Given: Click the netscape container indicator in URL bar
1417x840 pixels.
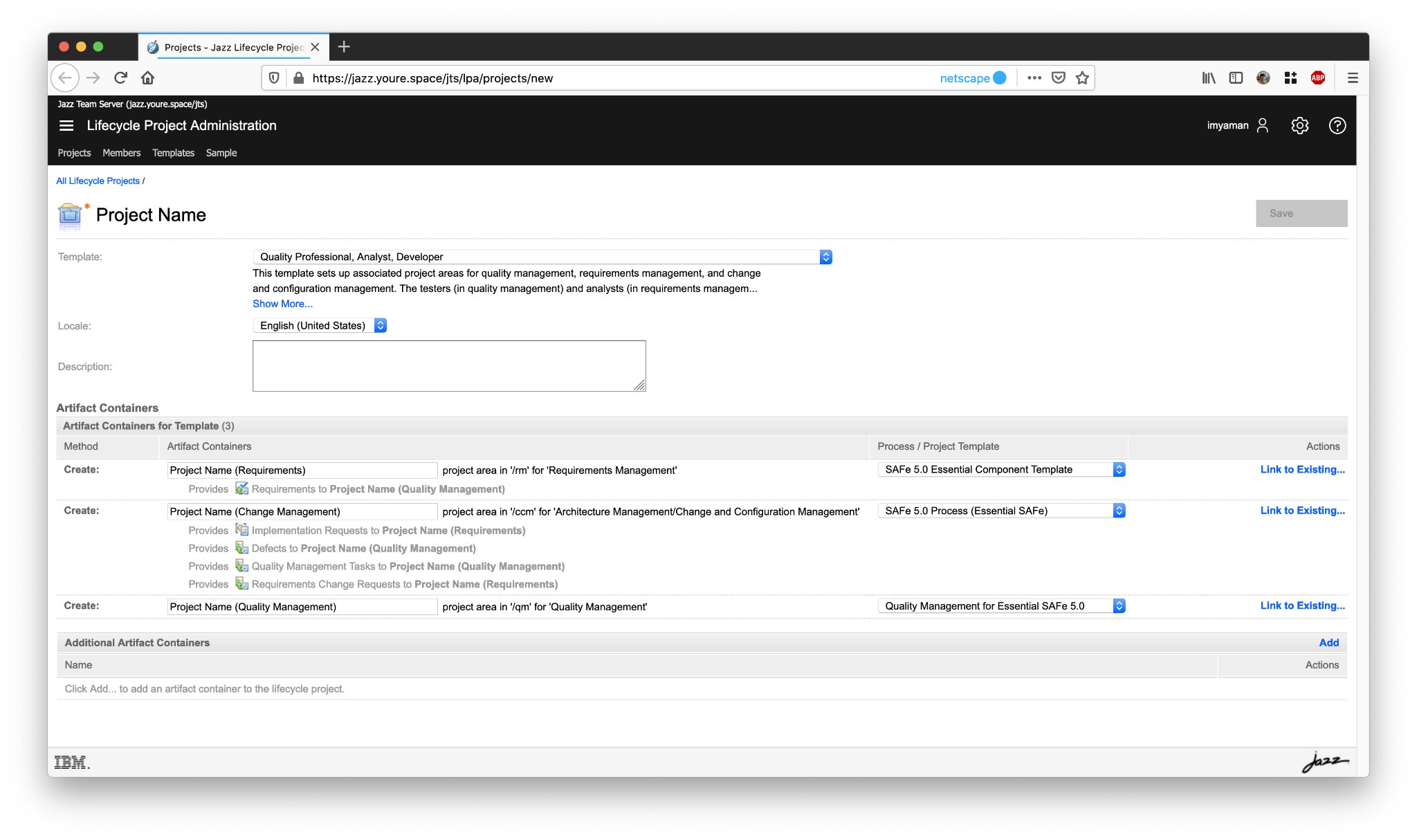Looking at the screenshot, I should pos(973,78).
